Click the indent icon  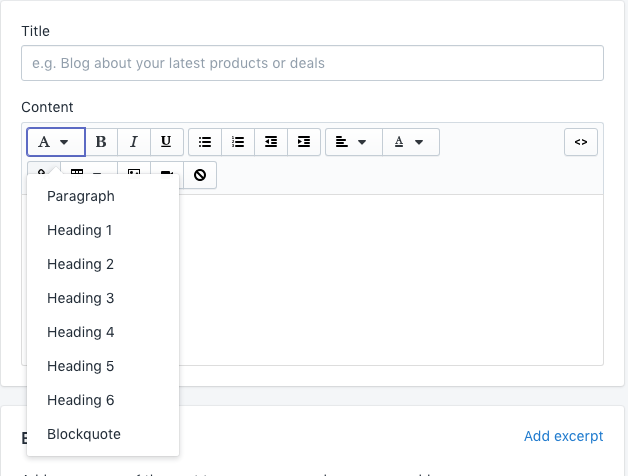point(304,142)
